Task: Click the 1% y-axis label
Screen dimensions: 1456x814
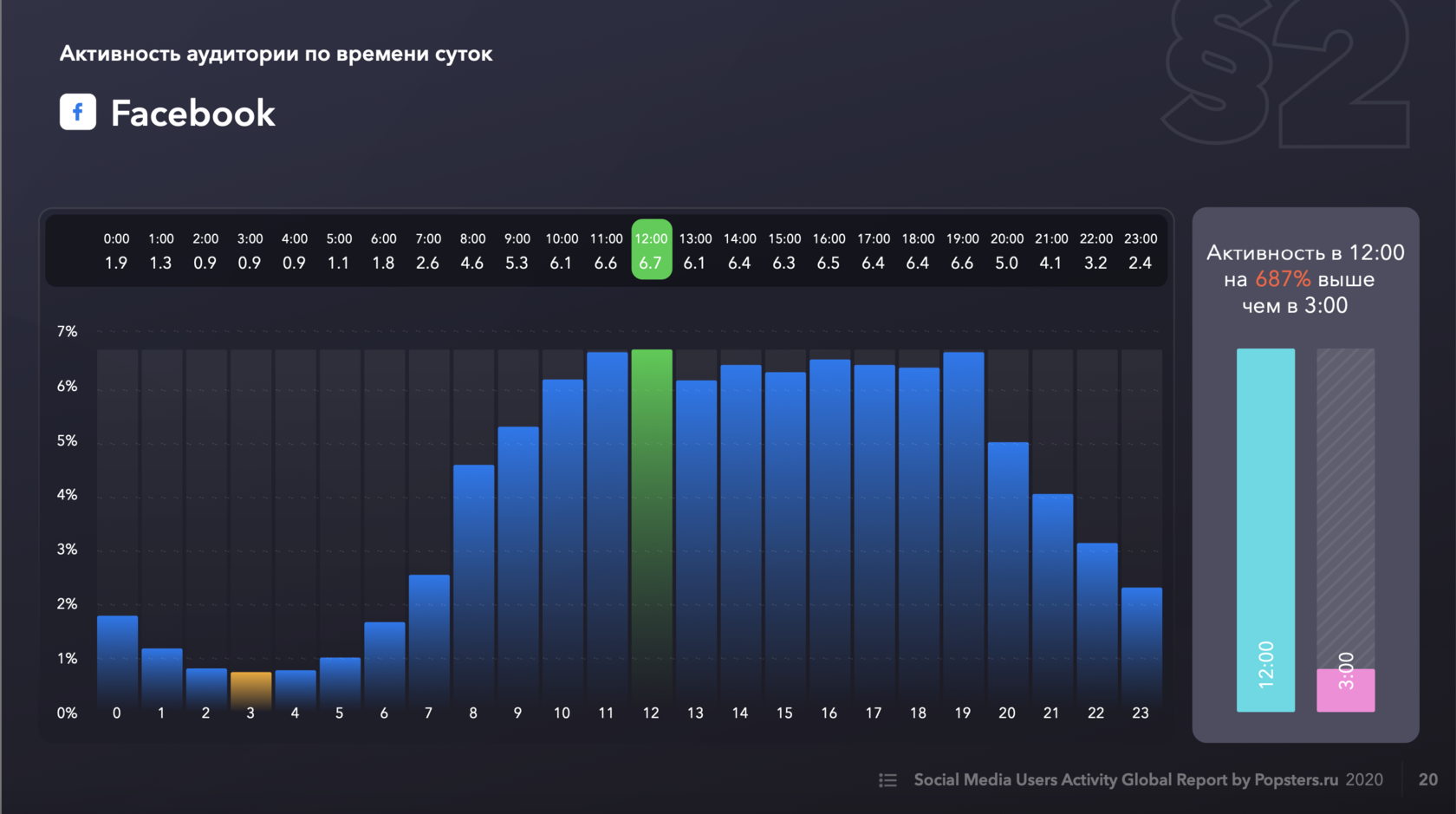Action: pos(67,659)
